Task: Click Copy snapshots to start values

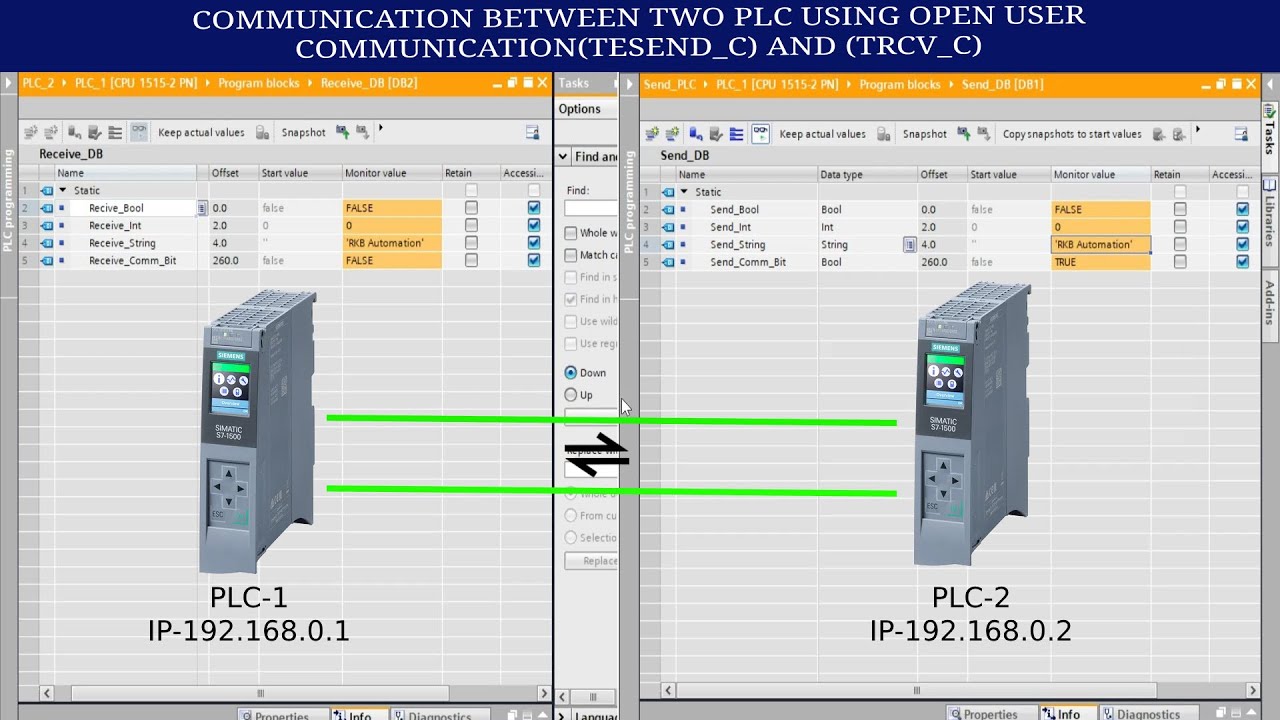Action: tap(1072, 134)
